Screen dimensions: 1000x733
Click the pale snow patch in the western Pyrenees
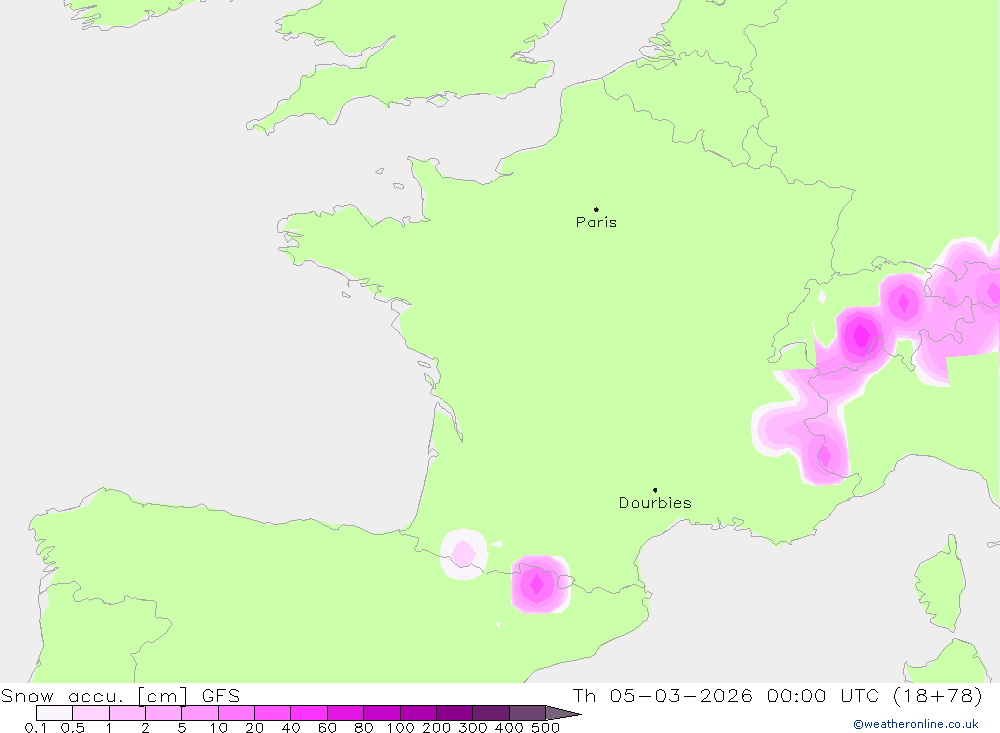click(464, 554)
